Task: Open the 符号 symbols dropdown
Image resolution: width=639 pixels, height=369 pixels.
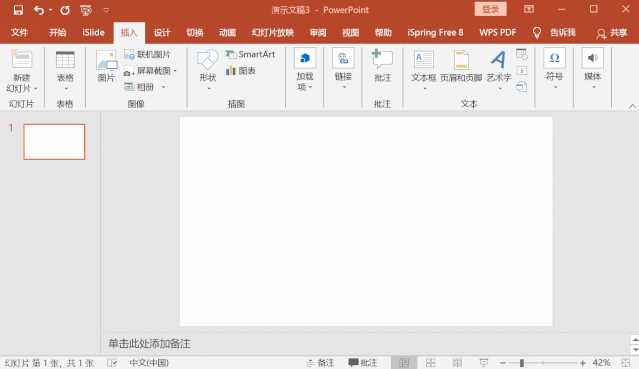Action: coord(554,69)
